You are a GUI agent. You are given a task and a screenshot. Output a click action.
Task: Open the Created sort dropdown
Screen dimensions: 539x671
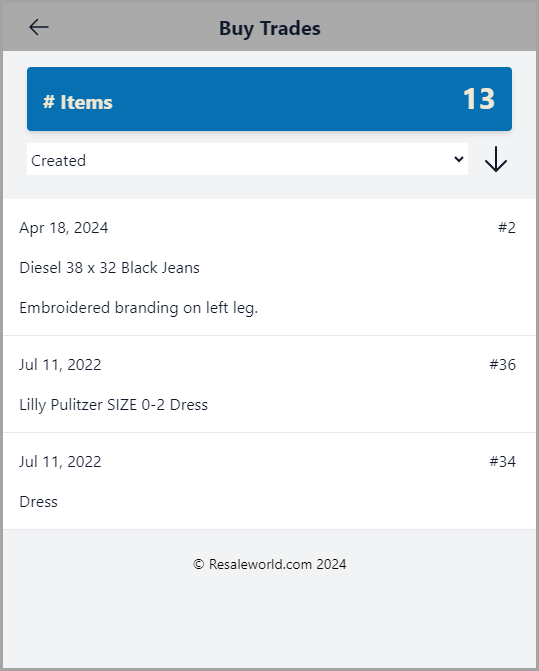click(247, 159)
